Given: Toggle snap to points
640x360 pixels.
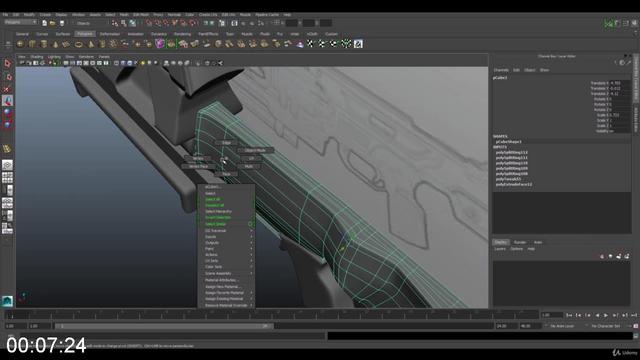Looking at the screenshot, I should [x=166, y=23].
